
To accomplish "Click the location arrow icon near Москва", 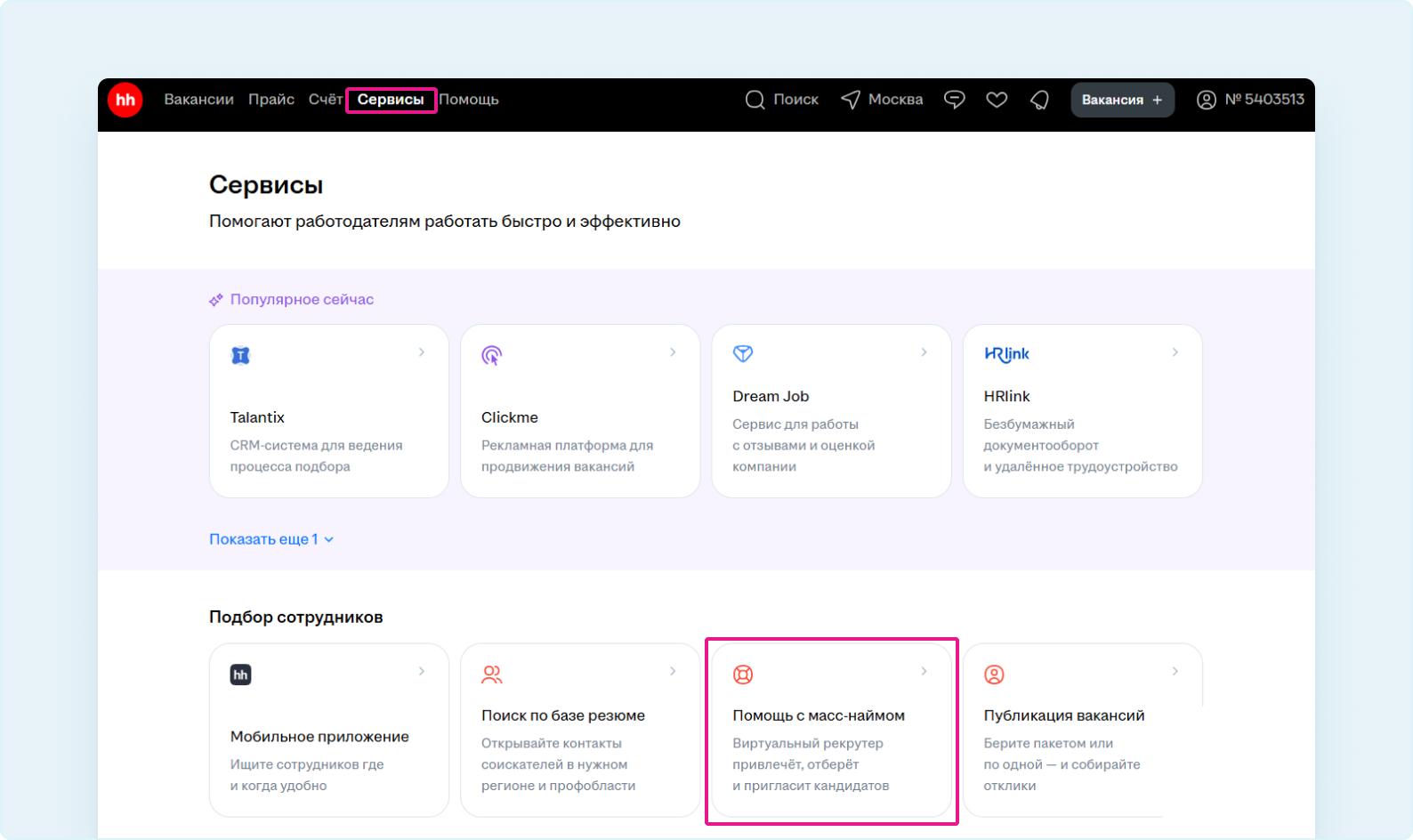I will pyautogui.click(x=851, y=100).
